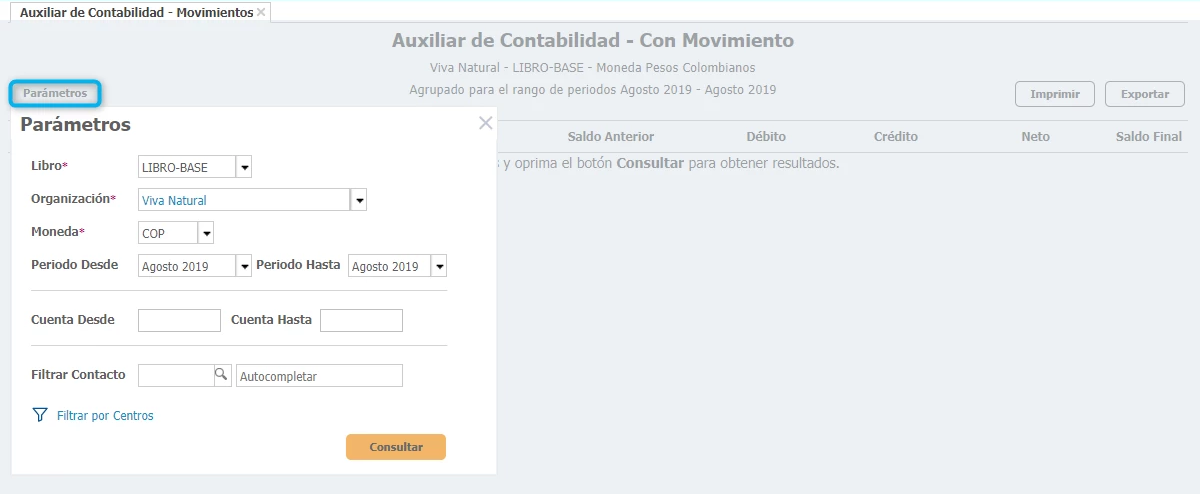Expand the Libro dropdown arrow
The height and width of the screenshot is (494, 1200).
(244, 167)
